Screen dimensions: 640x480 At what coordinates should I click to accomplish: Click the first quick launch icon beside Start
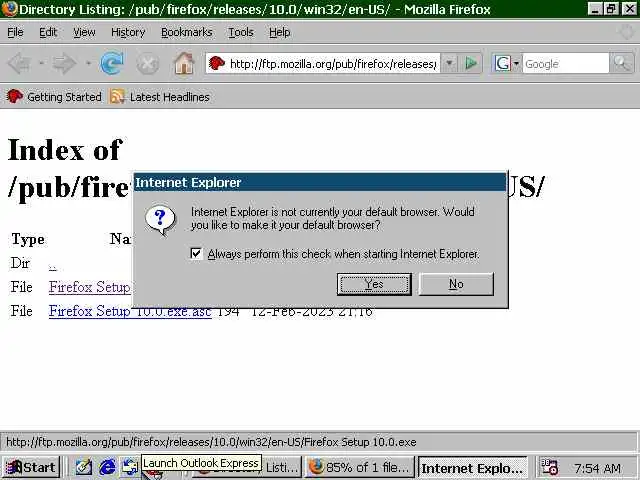[x=84, y=467]
